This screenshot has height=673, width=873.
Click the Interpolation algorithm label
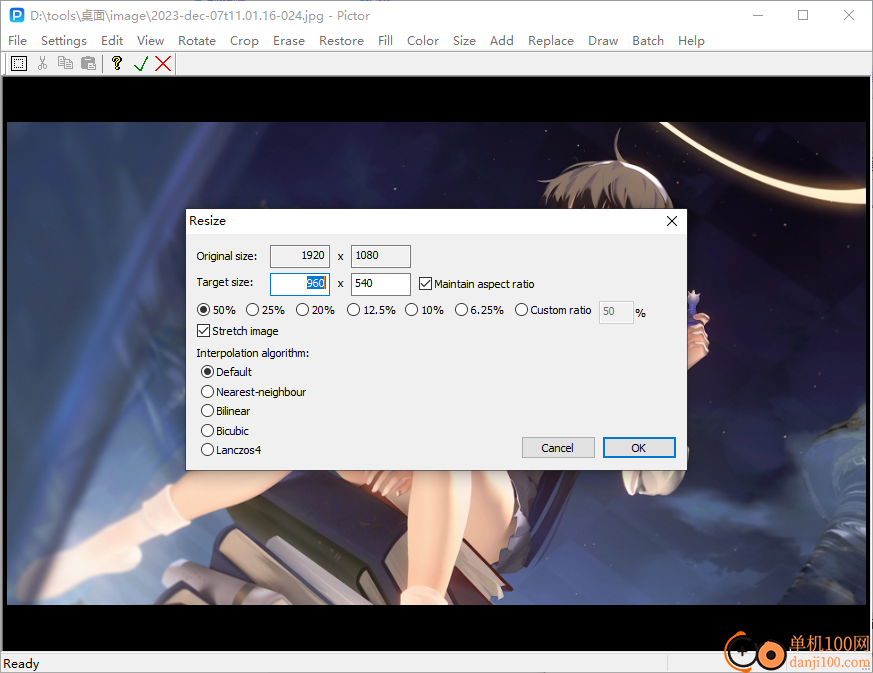(x=252, y=353)
